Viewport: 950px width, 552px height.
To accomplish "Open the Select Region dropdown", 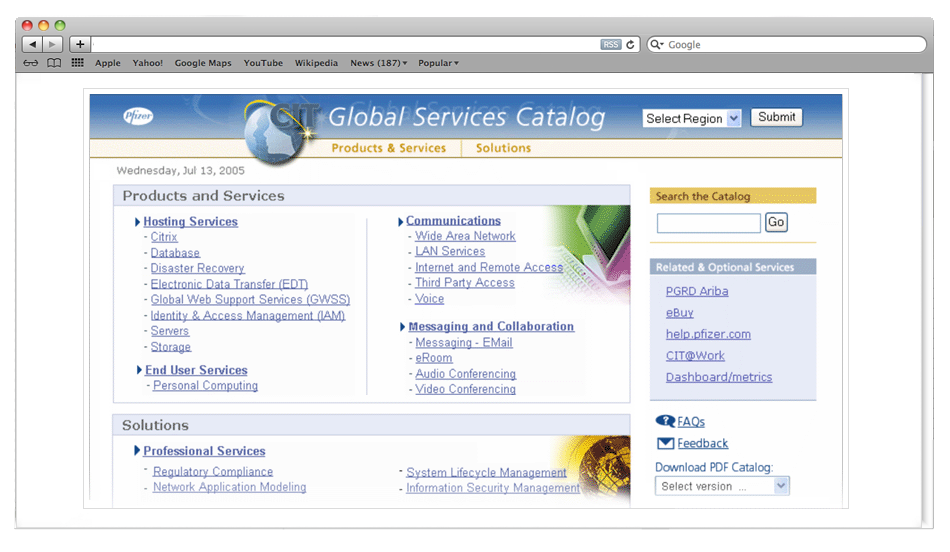I will 692,118.
